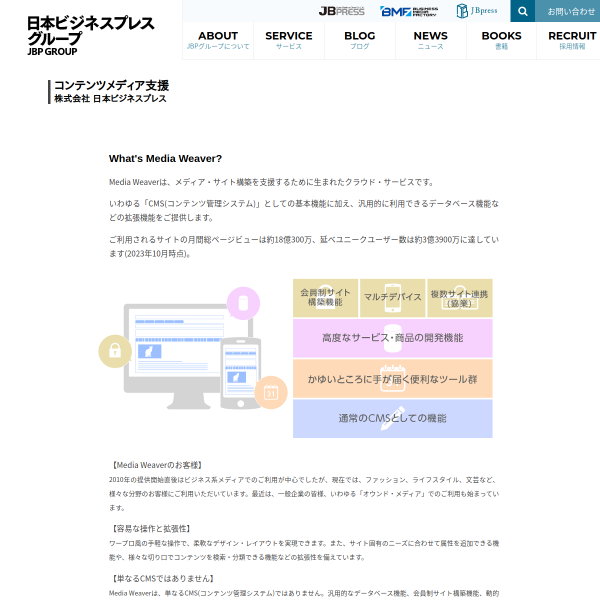Open the JBpress book logo link

pos(477,11)
